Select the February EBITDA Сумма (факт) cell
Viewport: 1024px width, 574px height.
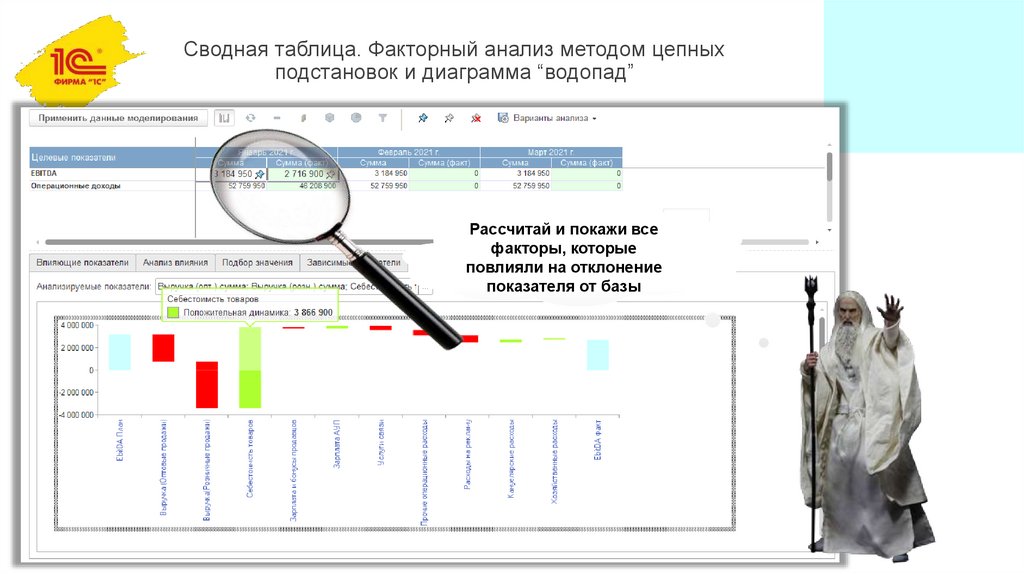(x=444, y=174)
